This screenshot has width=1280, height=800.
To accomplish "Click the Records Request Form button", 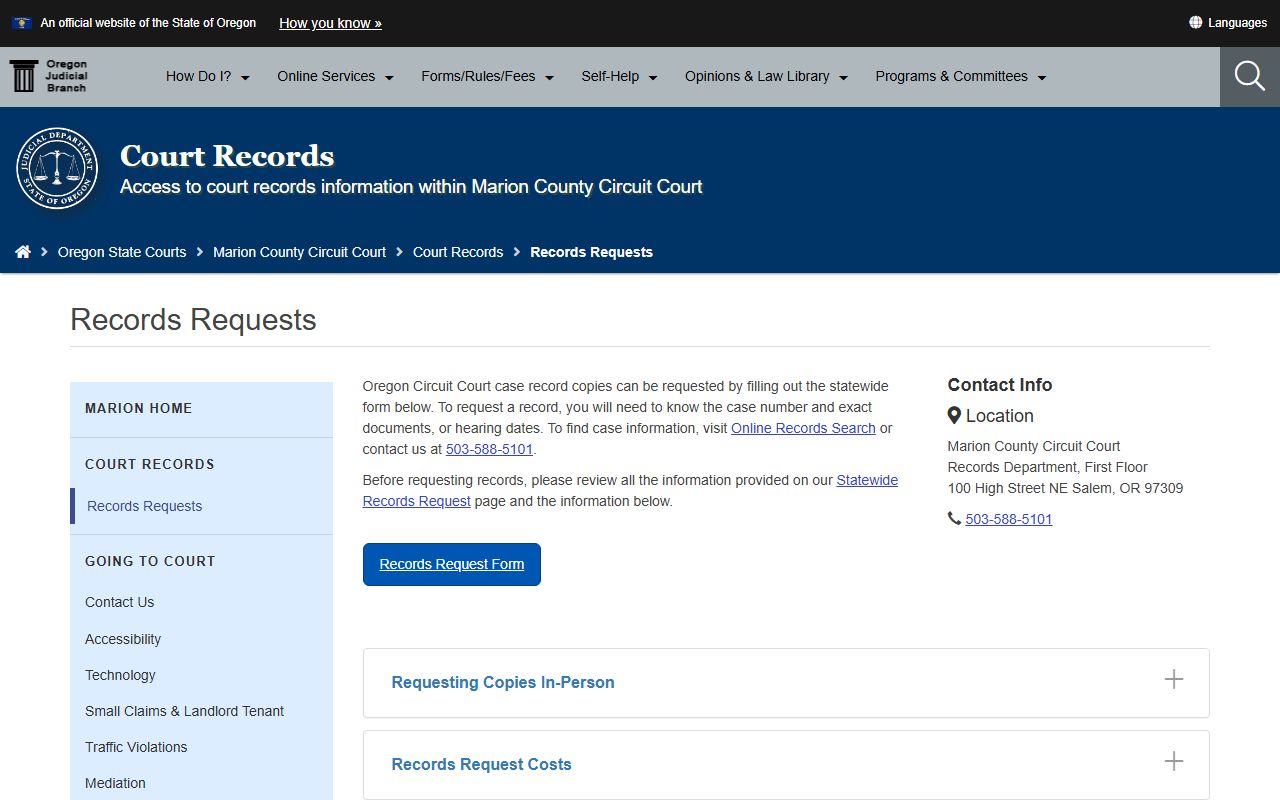I will pyautogui.click(x=452, y=564).
